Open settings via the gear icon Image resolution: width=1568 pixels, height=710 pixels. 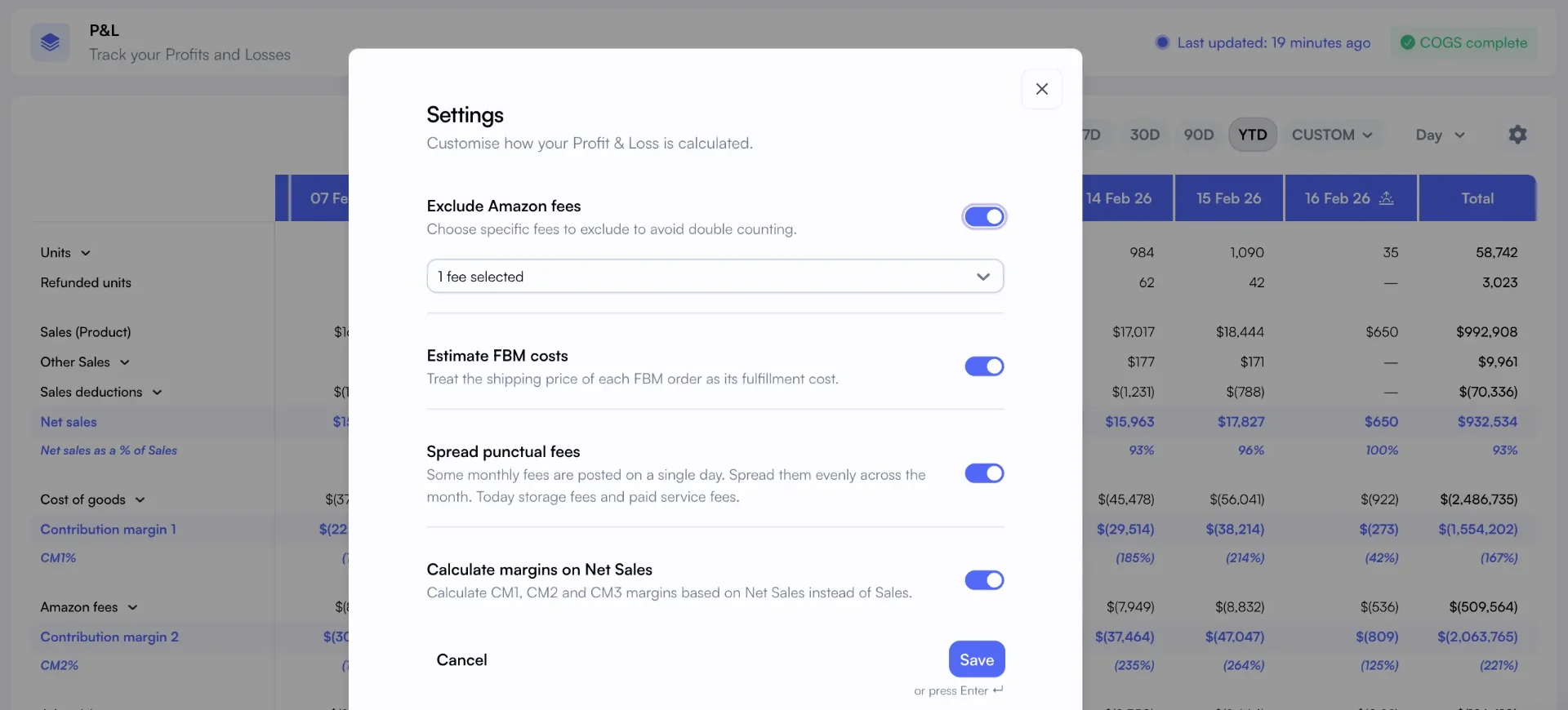1517,135
